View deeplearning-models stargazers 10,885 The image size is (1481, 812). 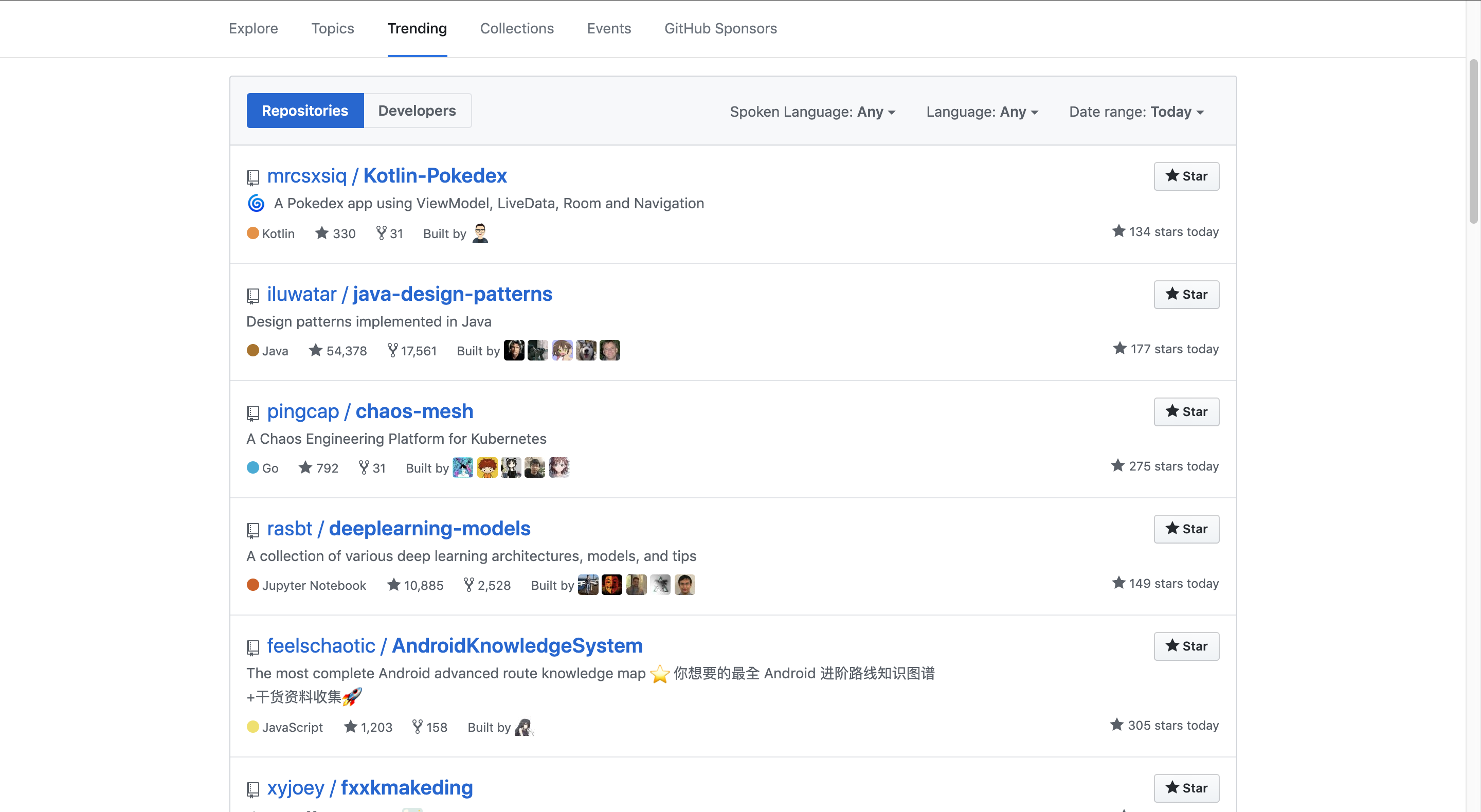415,585
